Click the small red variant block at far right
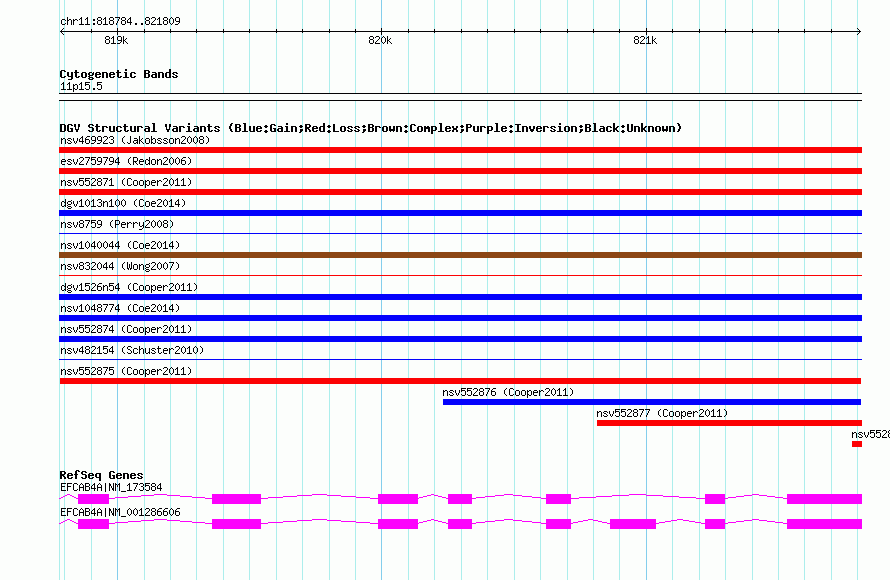This screenshot has height=580, width=890. 857,444
